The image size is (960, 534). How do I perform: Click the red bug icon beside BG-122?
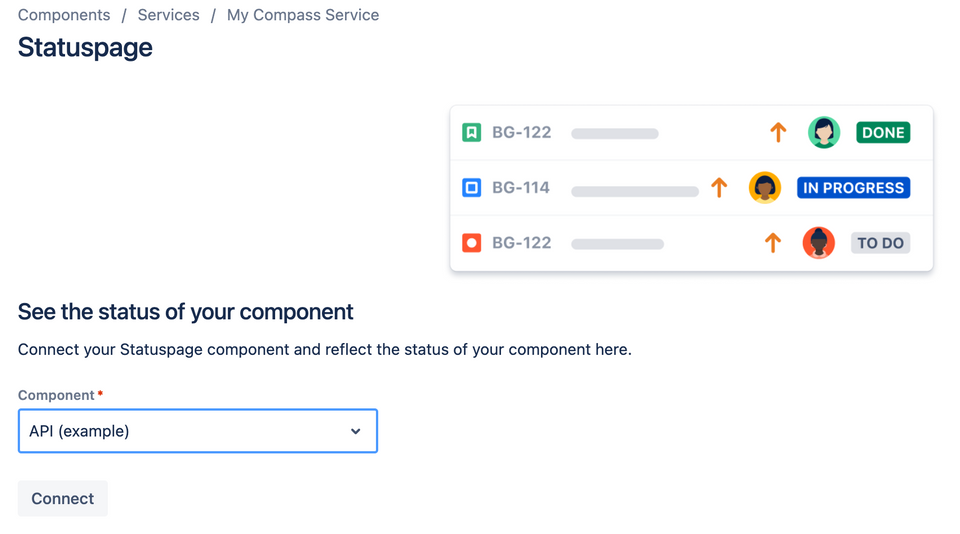point(471,243)
